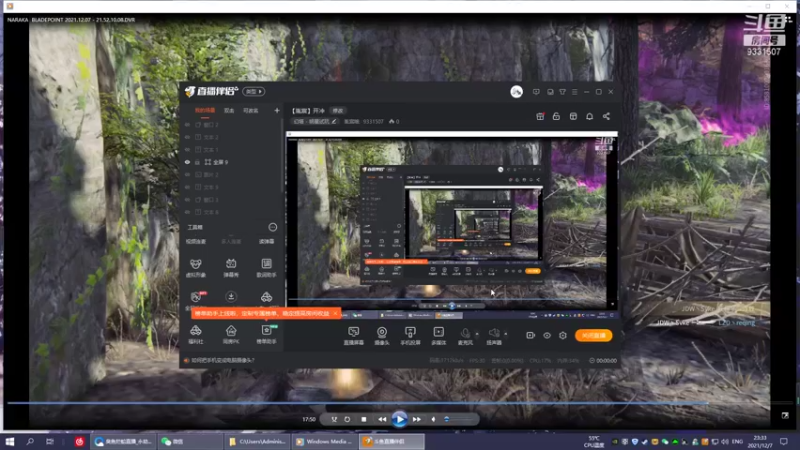Image resolution: width=800 pixels, height=450 pixels.
Task: Hide the 全屏 9 source with its eye icon
Action: tap(187, 162)
